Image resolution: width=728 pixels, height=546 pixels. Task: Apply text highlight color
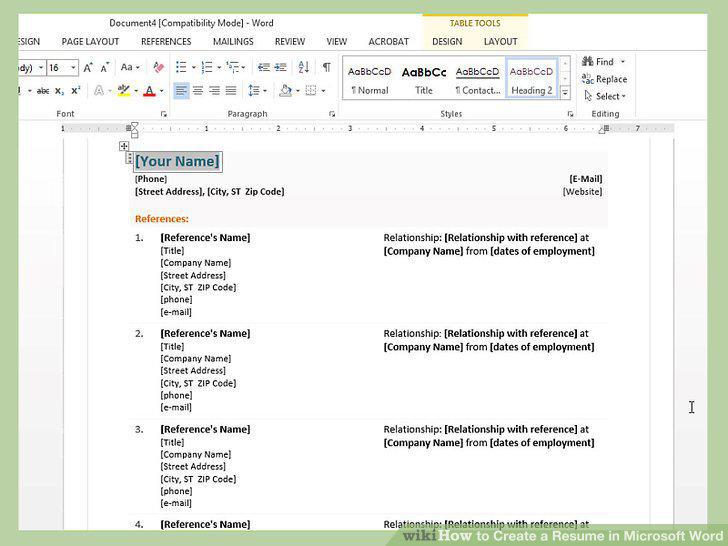124,91
